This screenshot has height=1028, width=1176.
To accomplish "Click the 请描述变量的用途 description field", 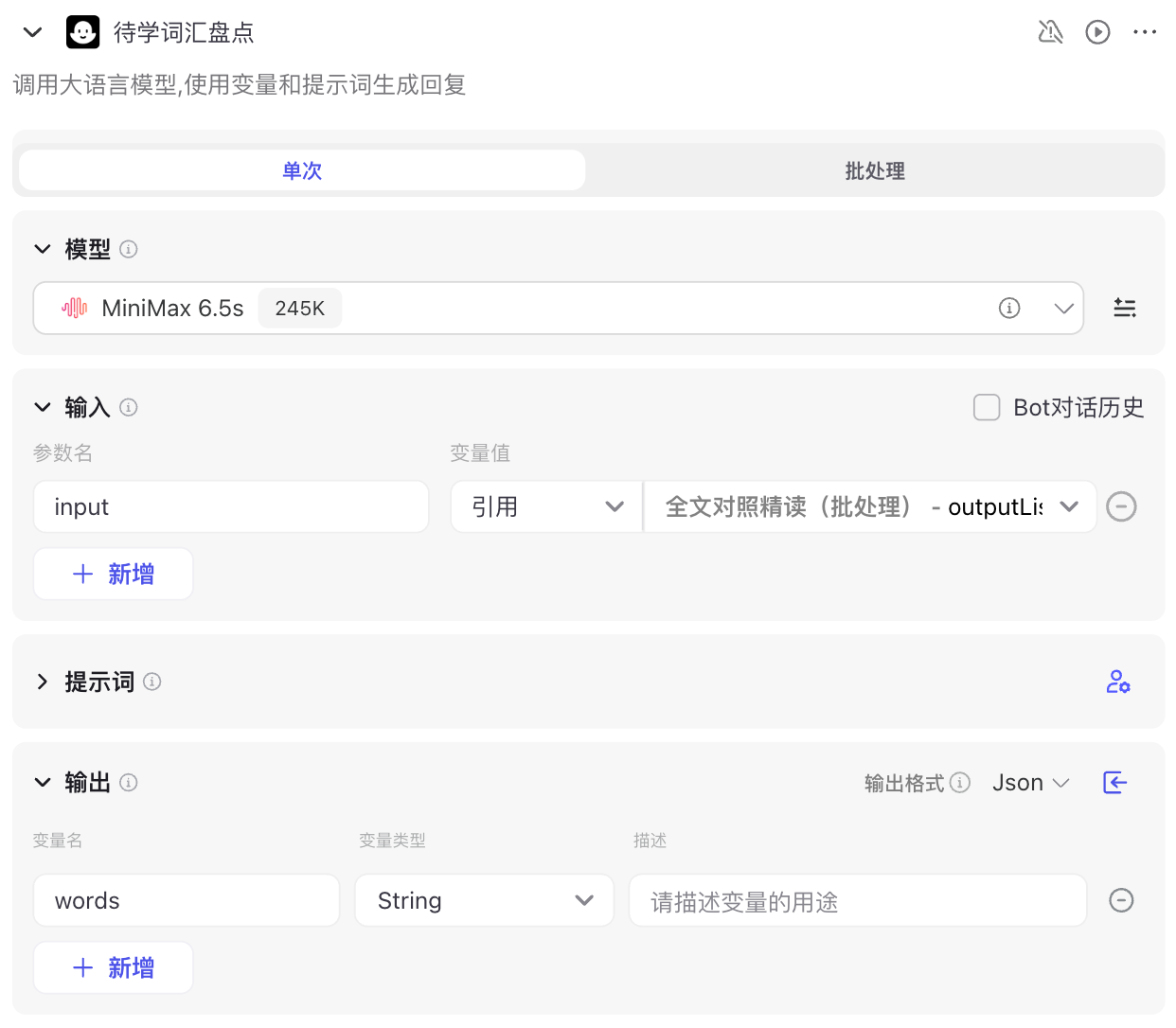I will [858, 900].
